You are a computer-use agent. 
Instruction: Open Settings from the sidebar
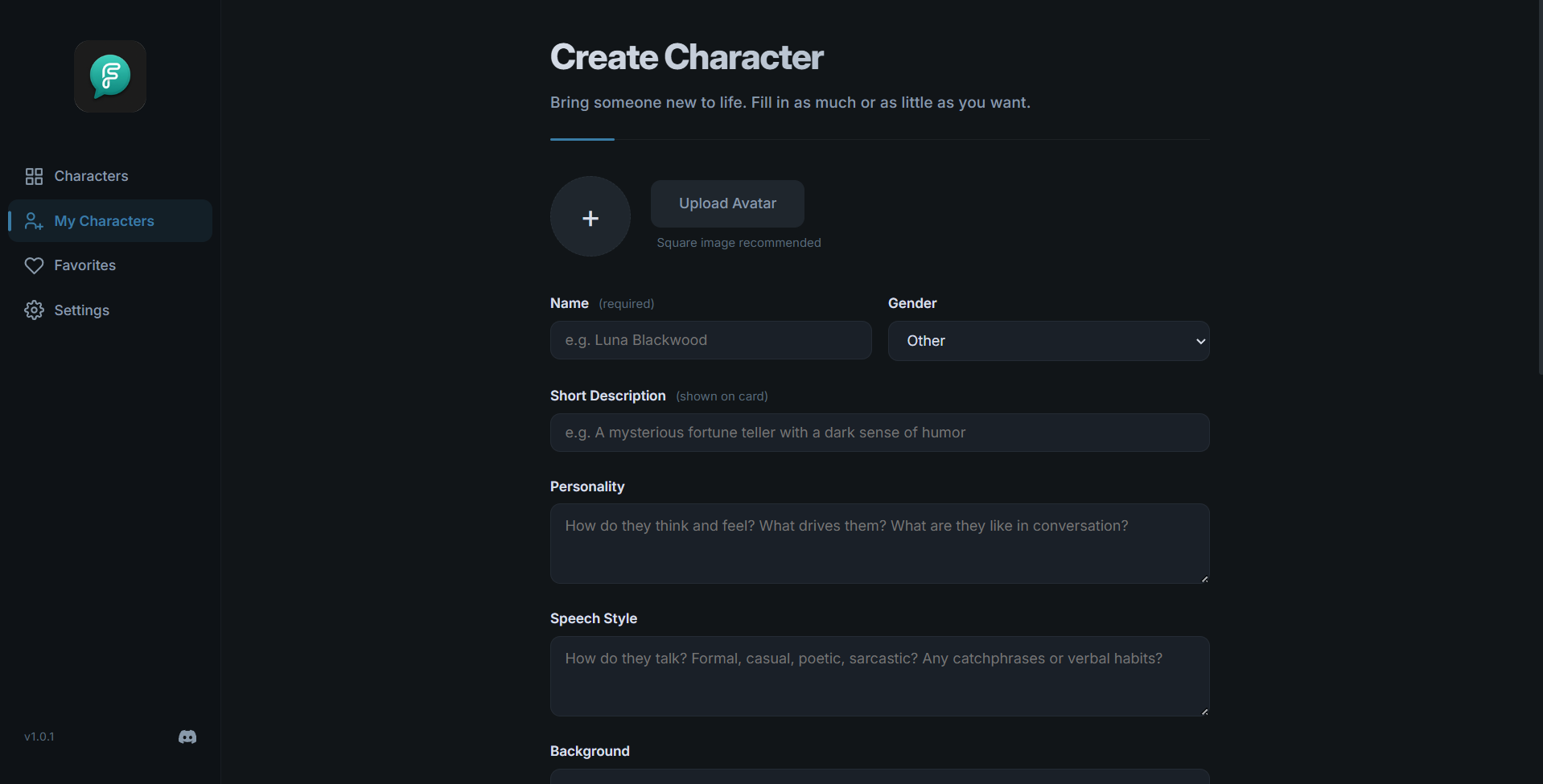coord(110,310)
